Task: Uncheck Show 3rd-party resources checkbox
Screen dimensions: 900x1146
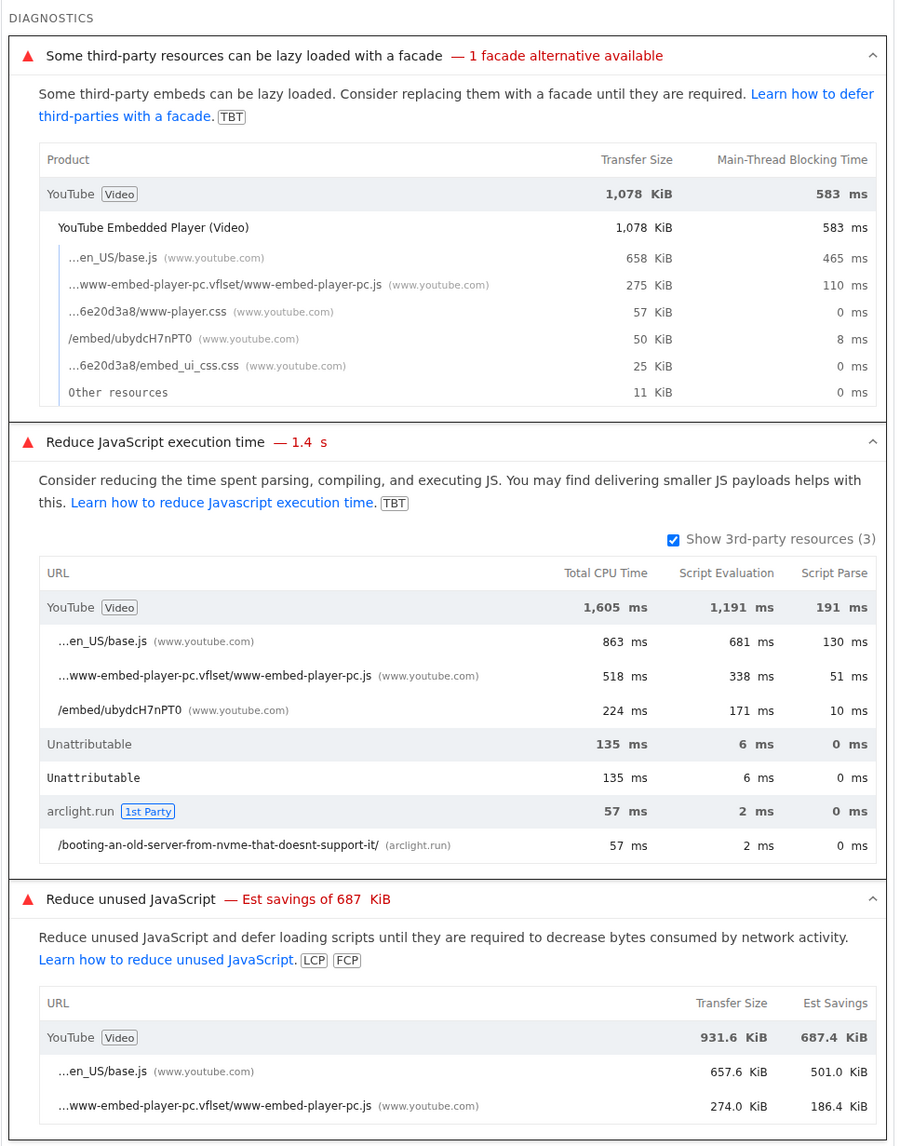Action: click(x=673, y=540)
